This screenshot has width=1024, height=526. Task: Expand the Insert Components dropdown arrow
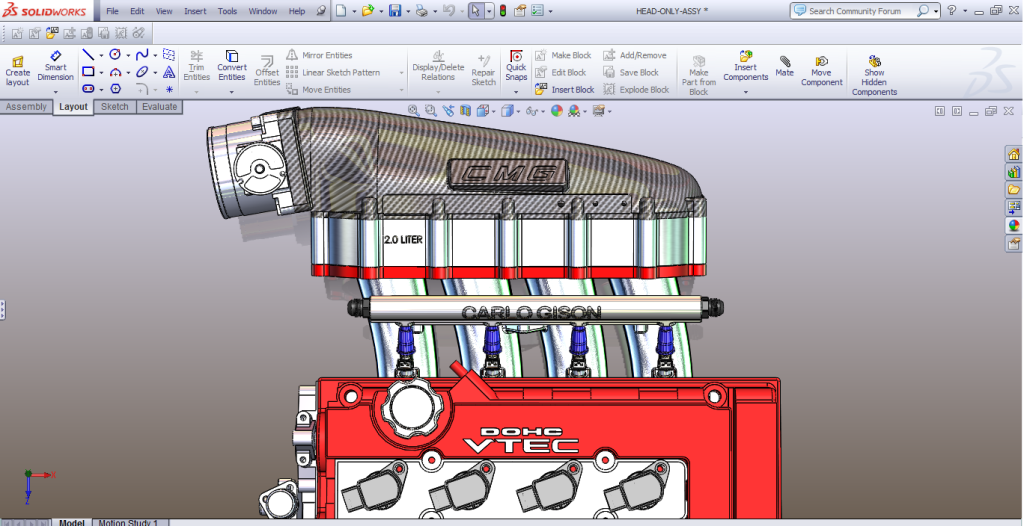[x=746, y=92]
